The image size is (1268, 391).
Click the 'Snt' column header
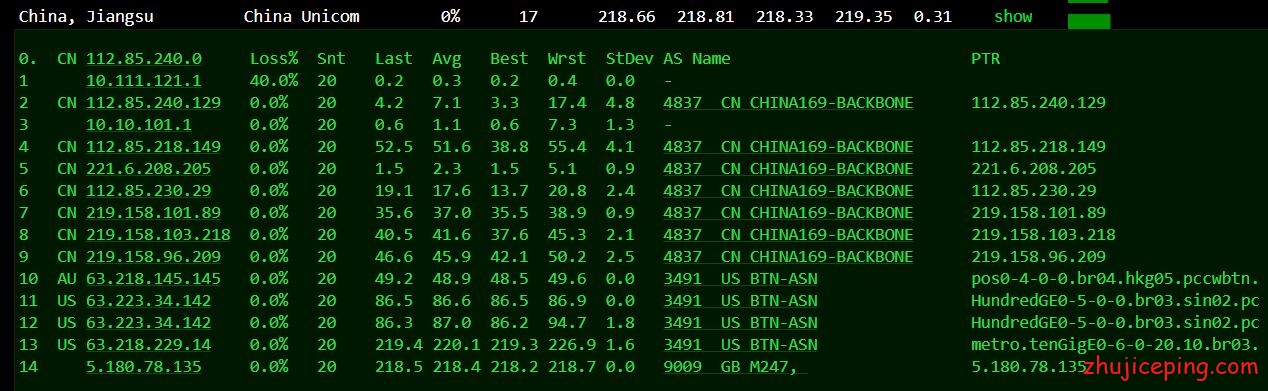click(x=331, y=58)
